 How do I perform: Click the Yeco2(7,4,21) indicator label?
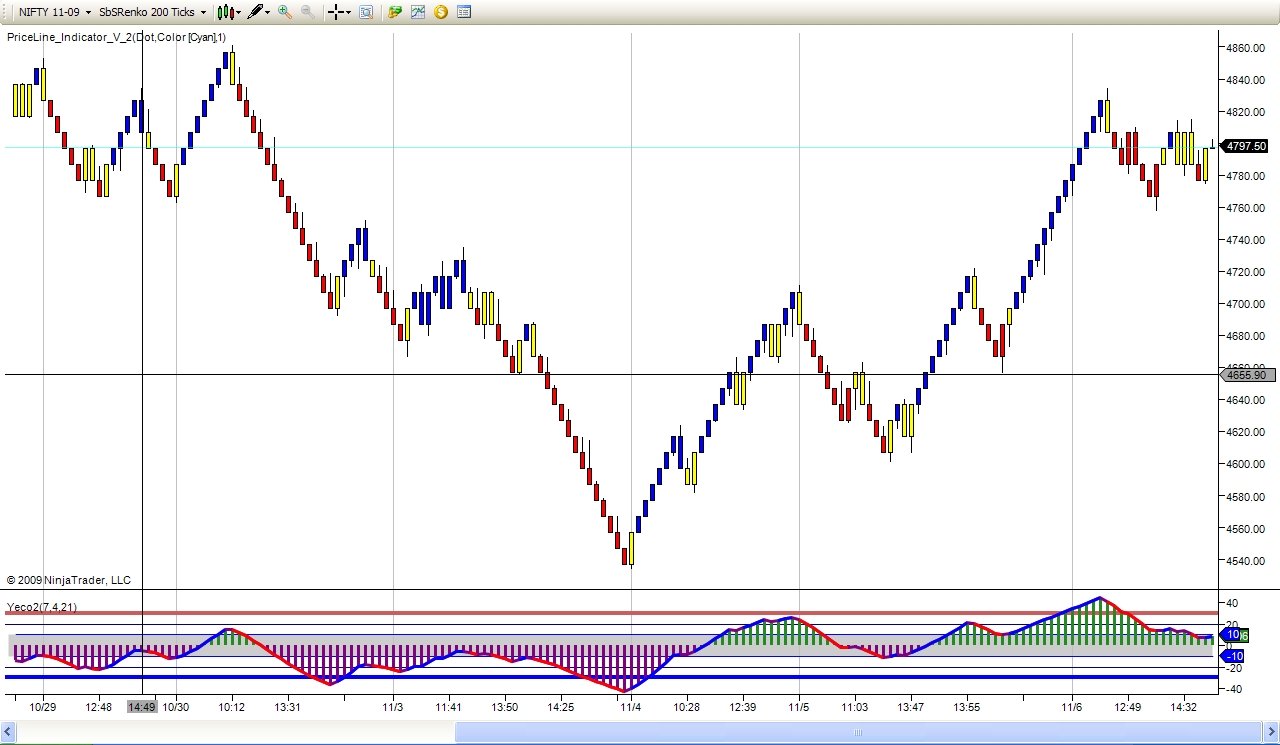click(42, 607)
